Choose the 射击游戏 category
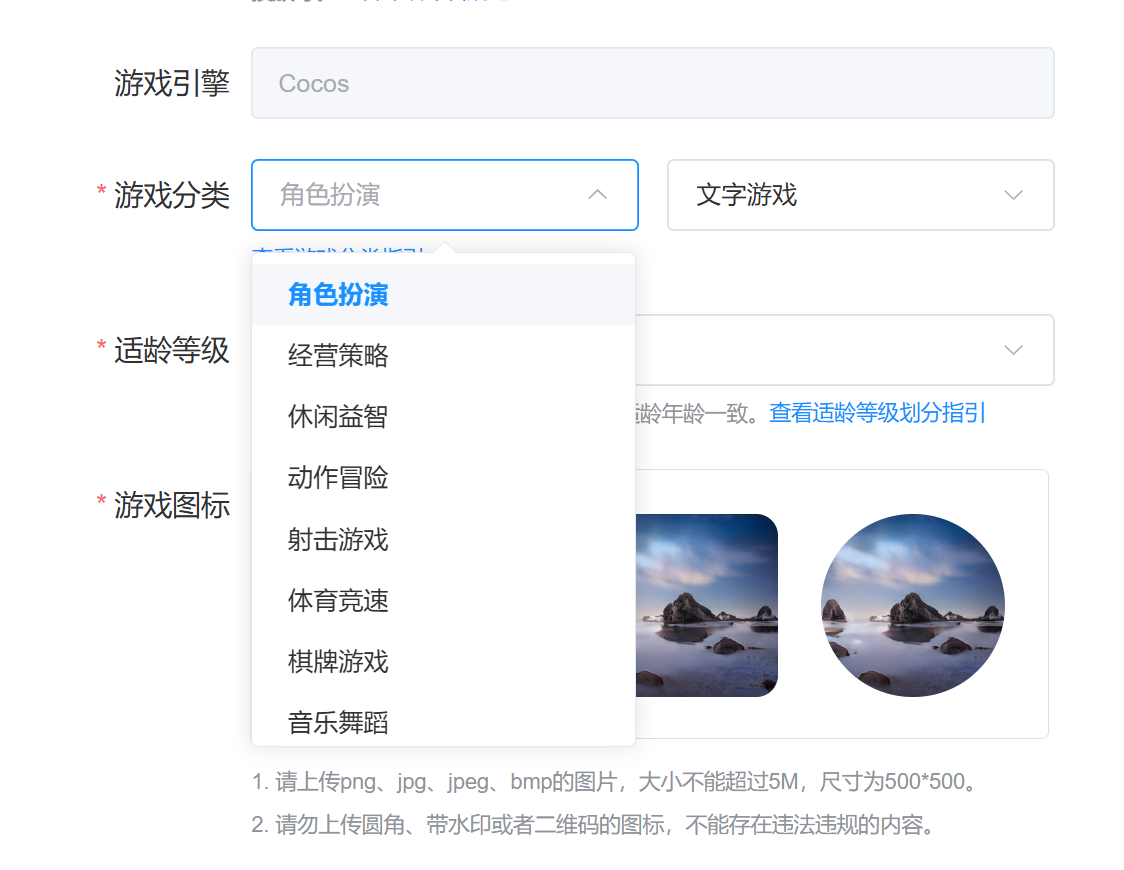The height and width of the screenshot is (870, 1124). 443,539
